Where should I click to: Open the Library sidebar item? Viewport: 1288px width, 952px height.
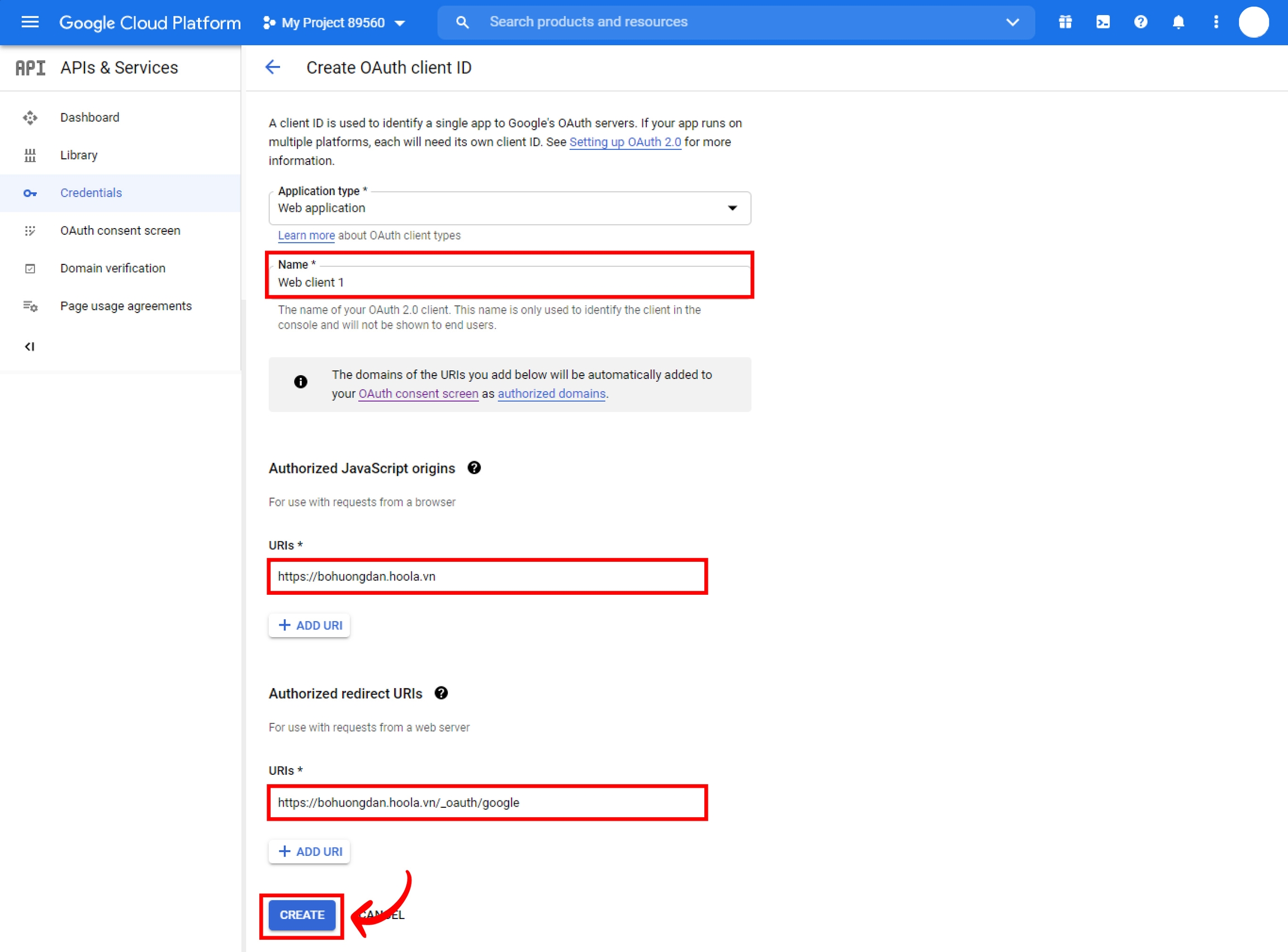pos(78,155)
